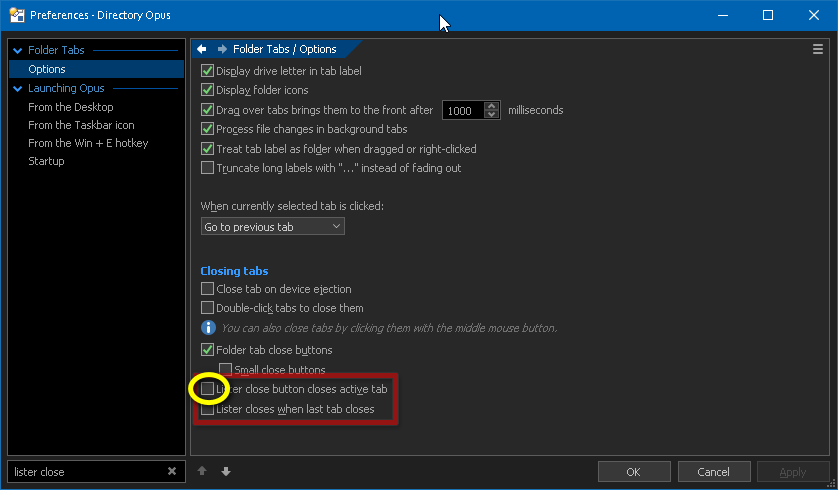Click the milliseconds value field showing 1000
838x490 pixels.
(x=463, y=111)
